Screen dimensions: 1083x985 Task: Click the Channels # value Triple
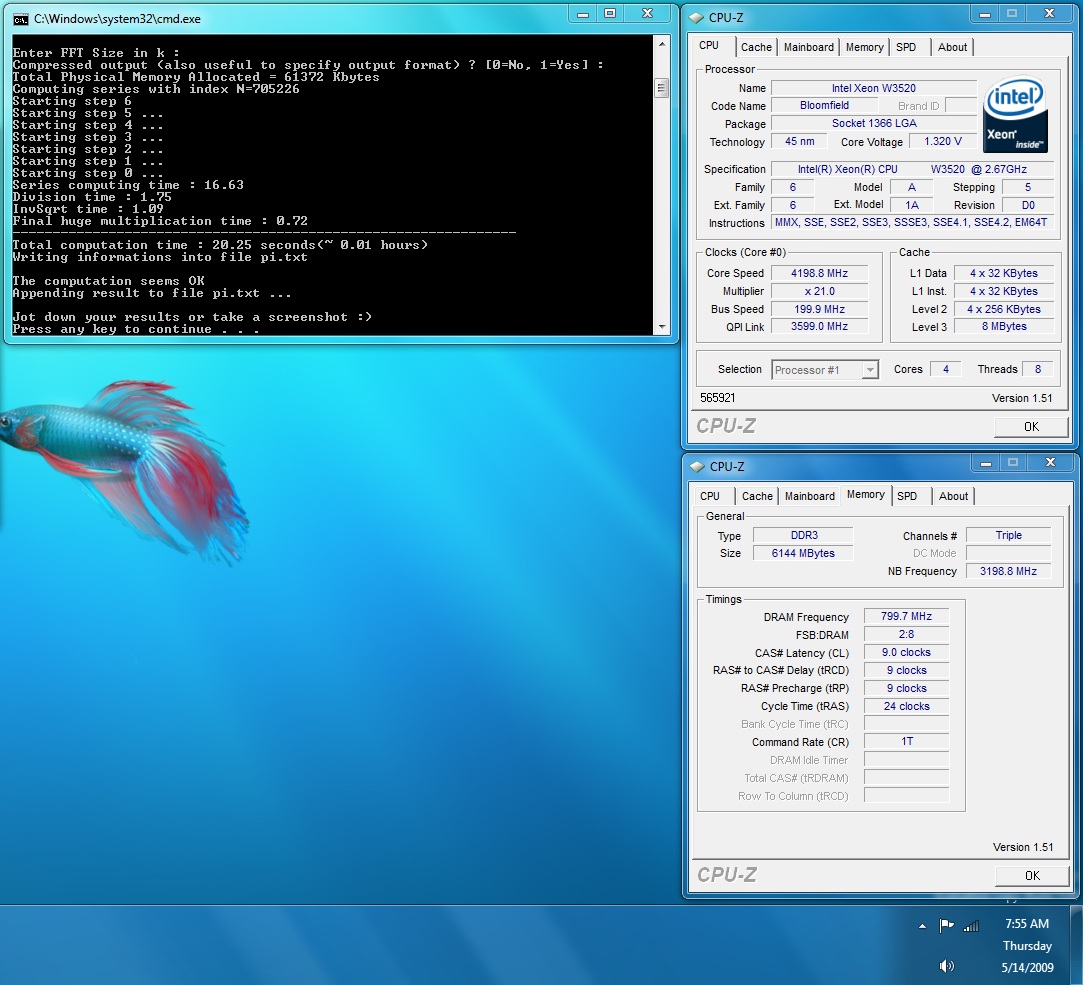[1008, 535]
